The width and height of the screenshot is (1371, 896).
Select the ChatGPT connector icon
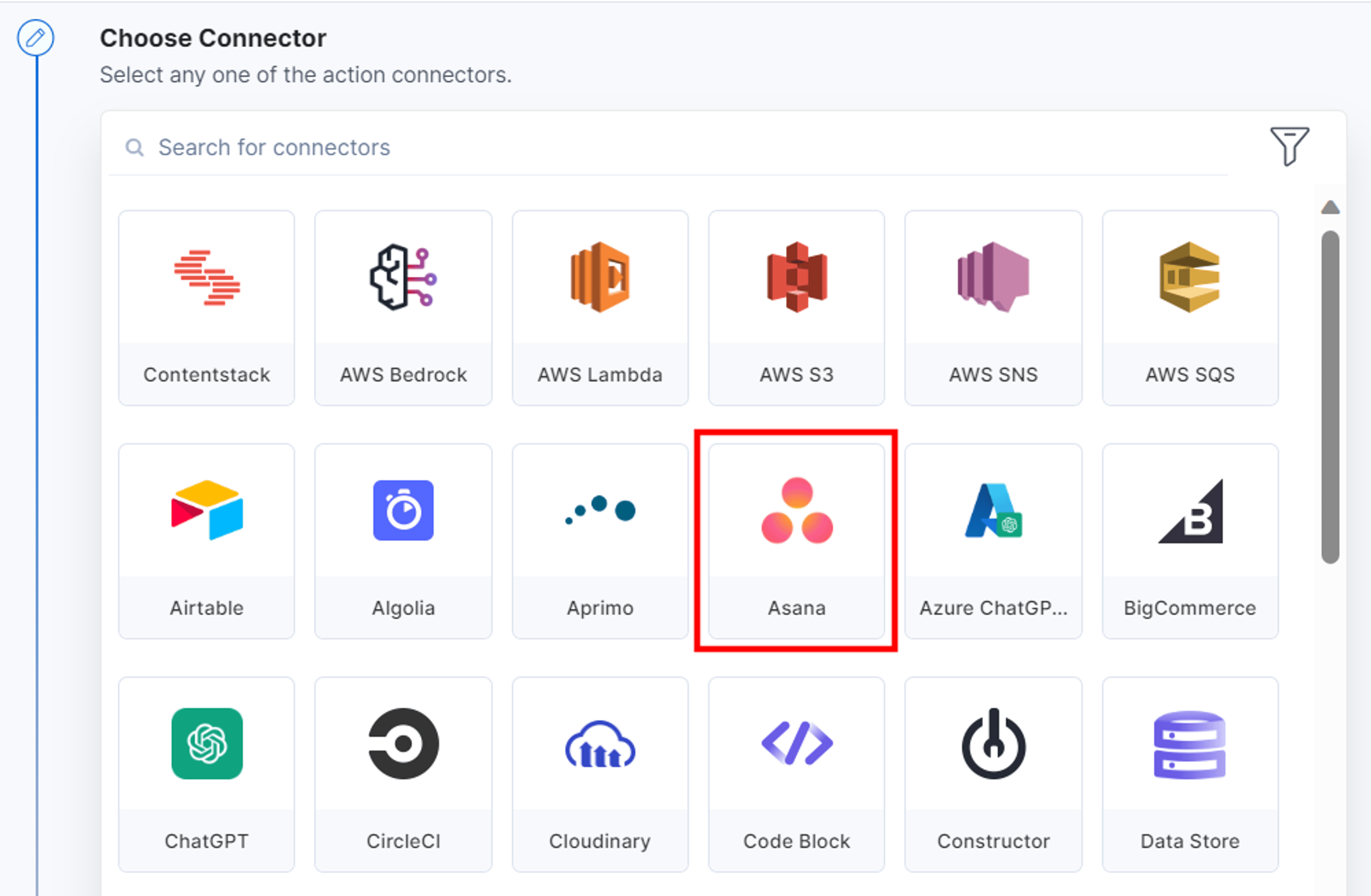pyautogui.click(x=207, y=744)
